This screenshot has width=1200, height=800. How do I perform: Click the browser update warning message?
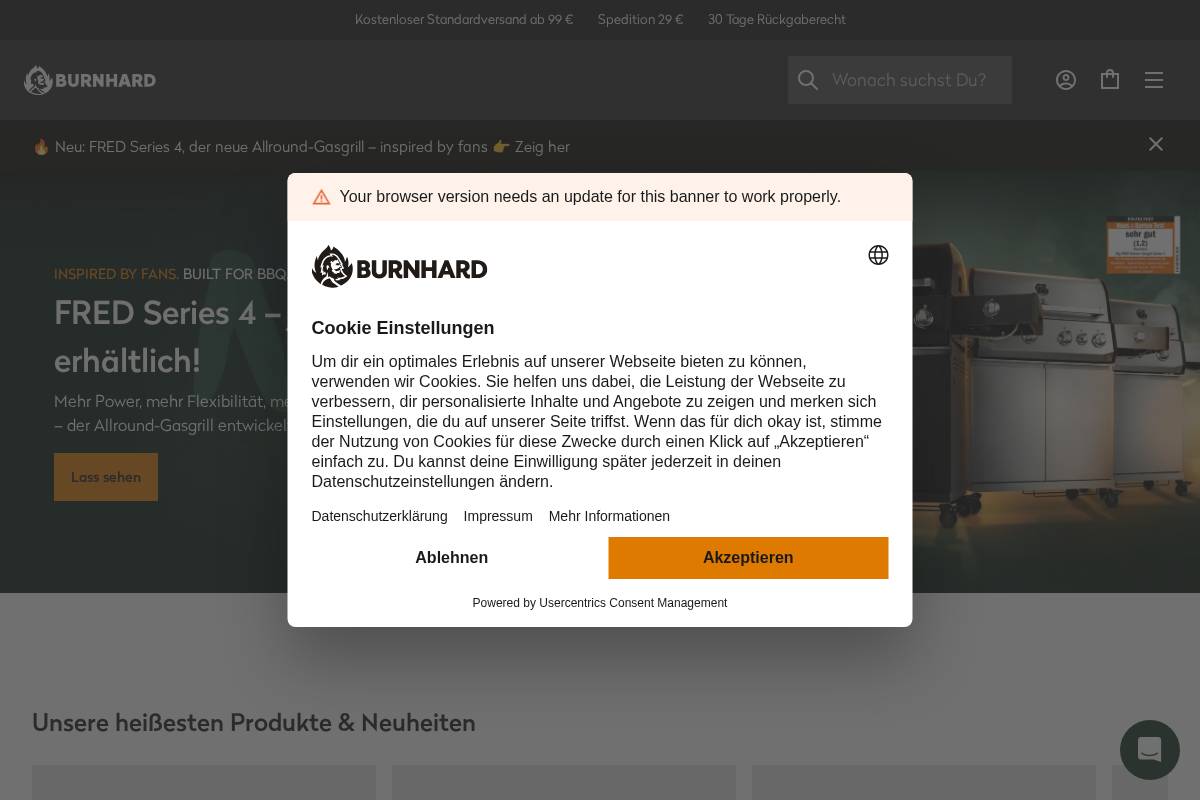click(x=590, y=197)
